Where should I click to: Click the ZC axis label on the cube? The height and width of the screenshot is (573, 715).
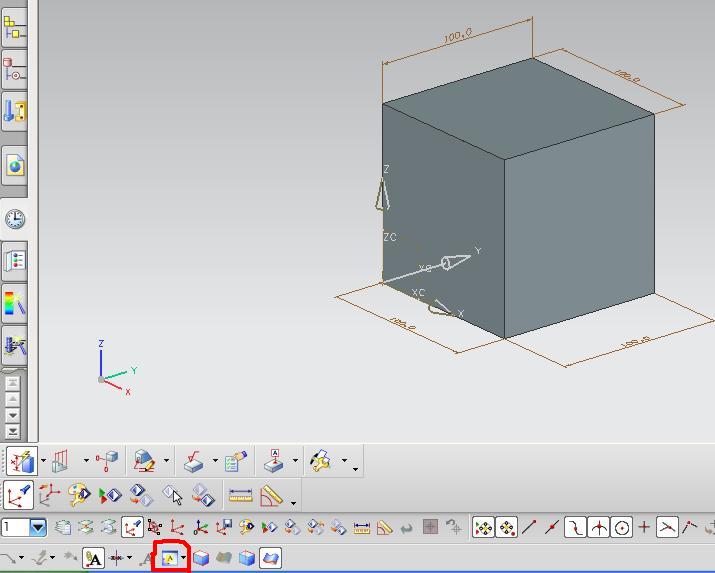click(390, 237)
